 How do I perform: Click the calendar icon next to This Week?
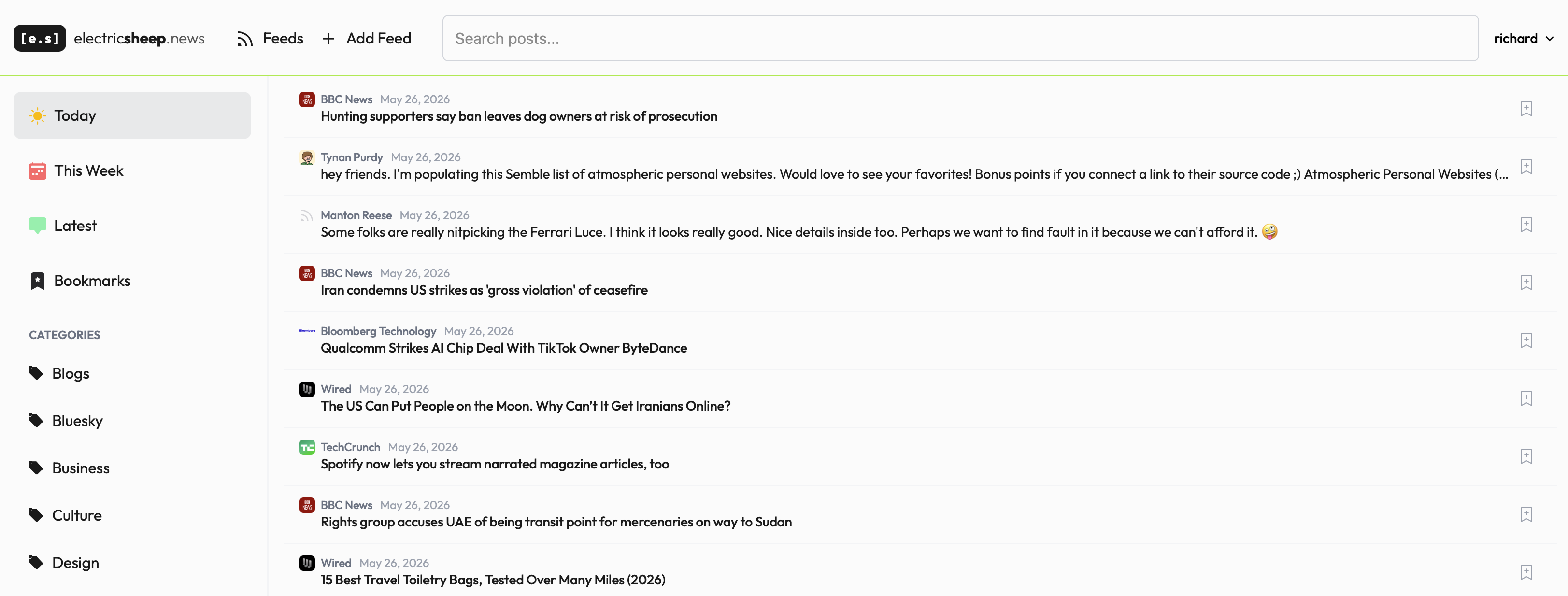coord(38,171)
